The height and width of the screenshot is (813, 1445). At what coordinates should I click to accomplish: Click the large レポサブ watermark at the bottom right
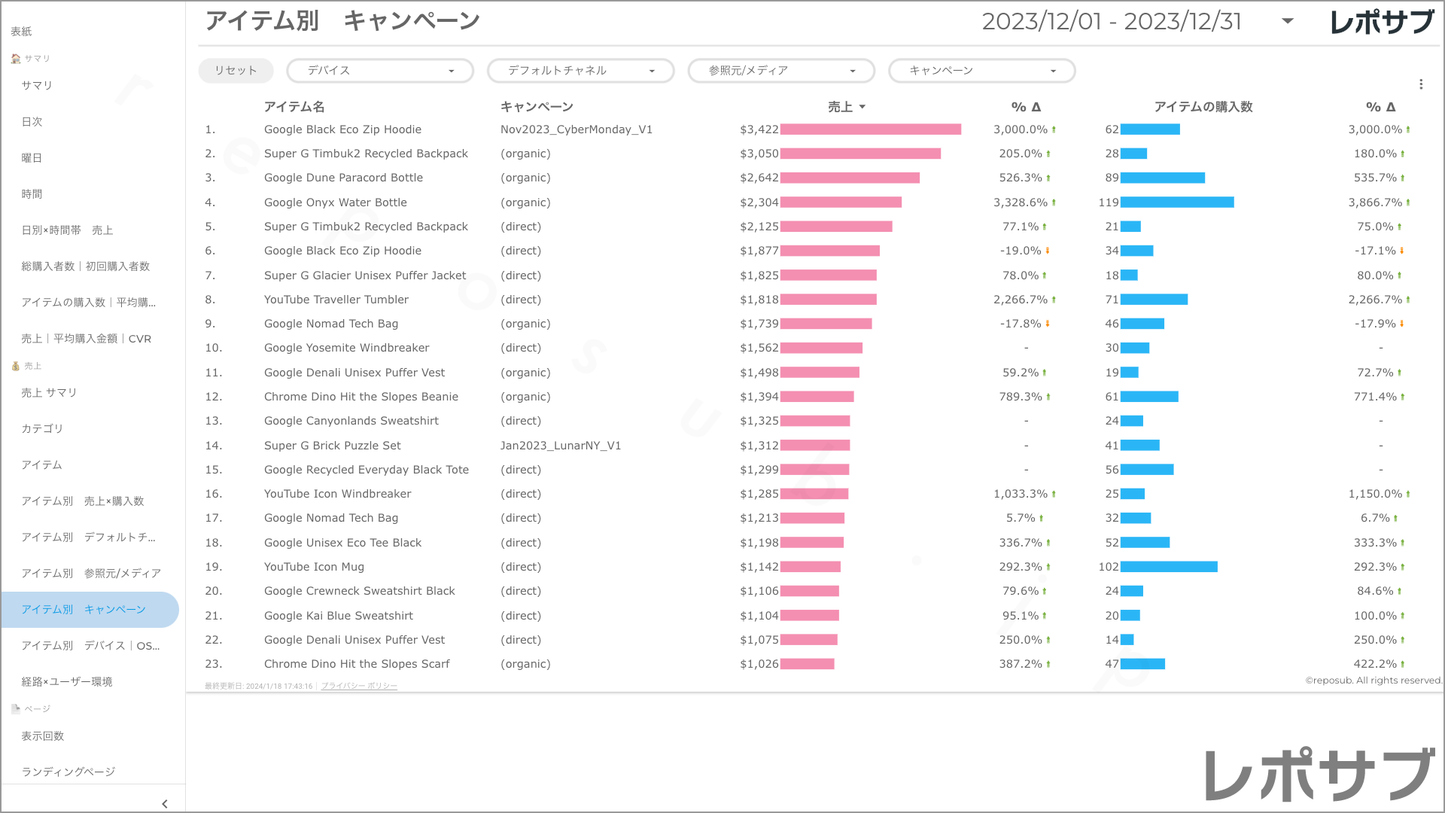(x=1318, y=774)
